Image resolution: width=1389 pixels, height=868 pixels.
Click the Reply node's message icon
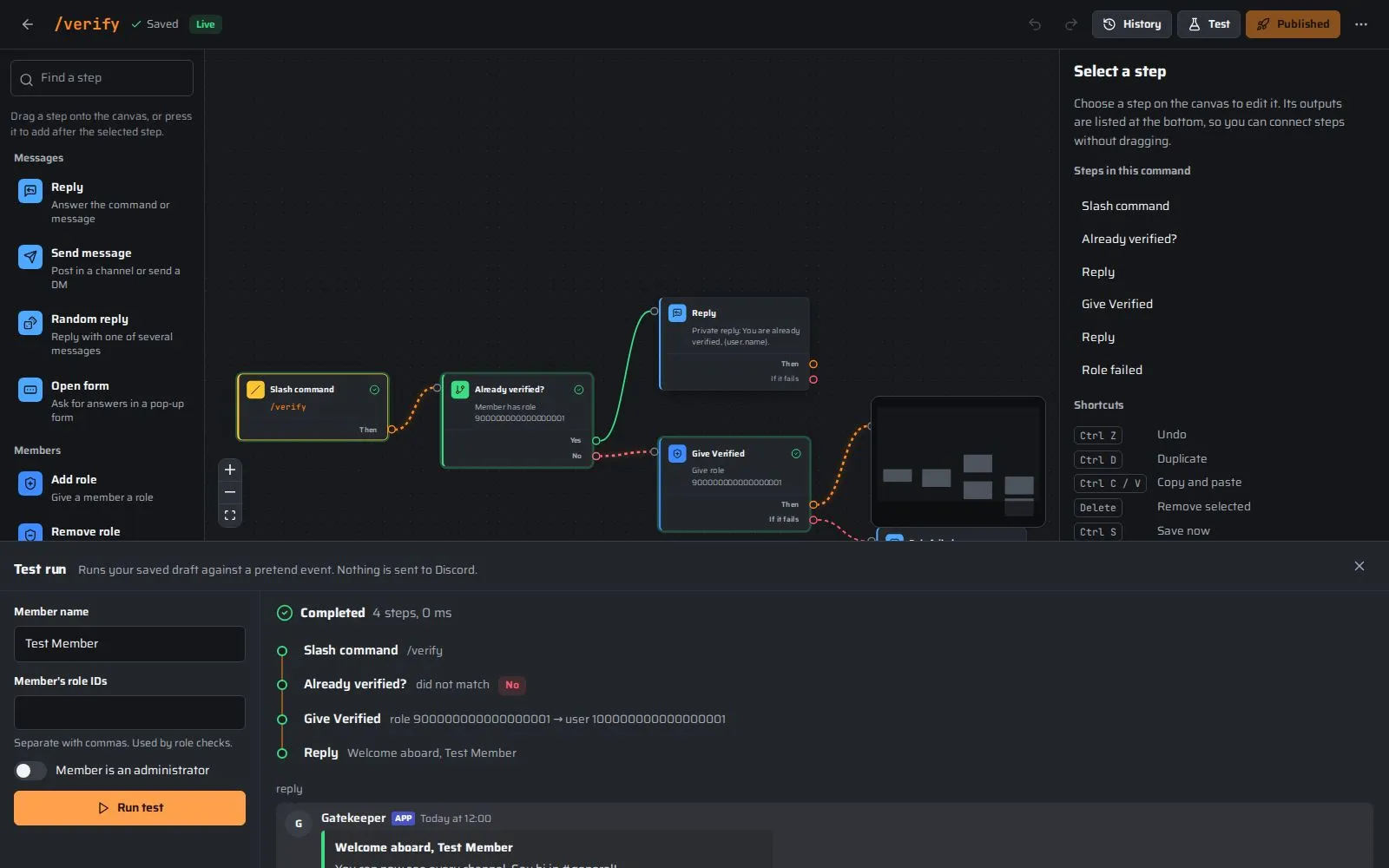(677, 312)
